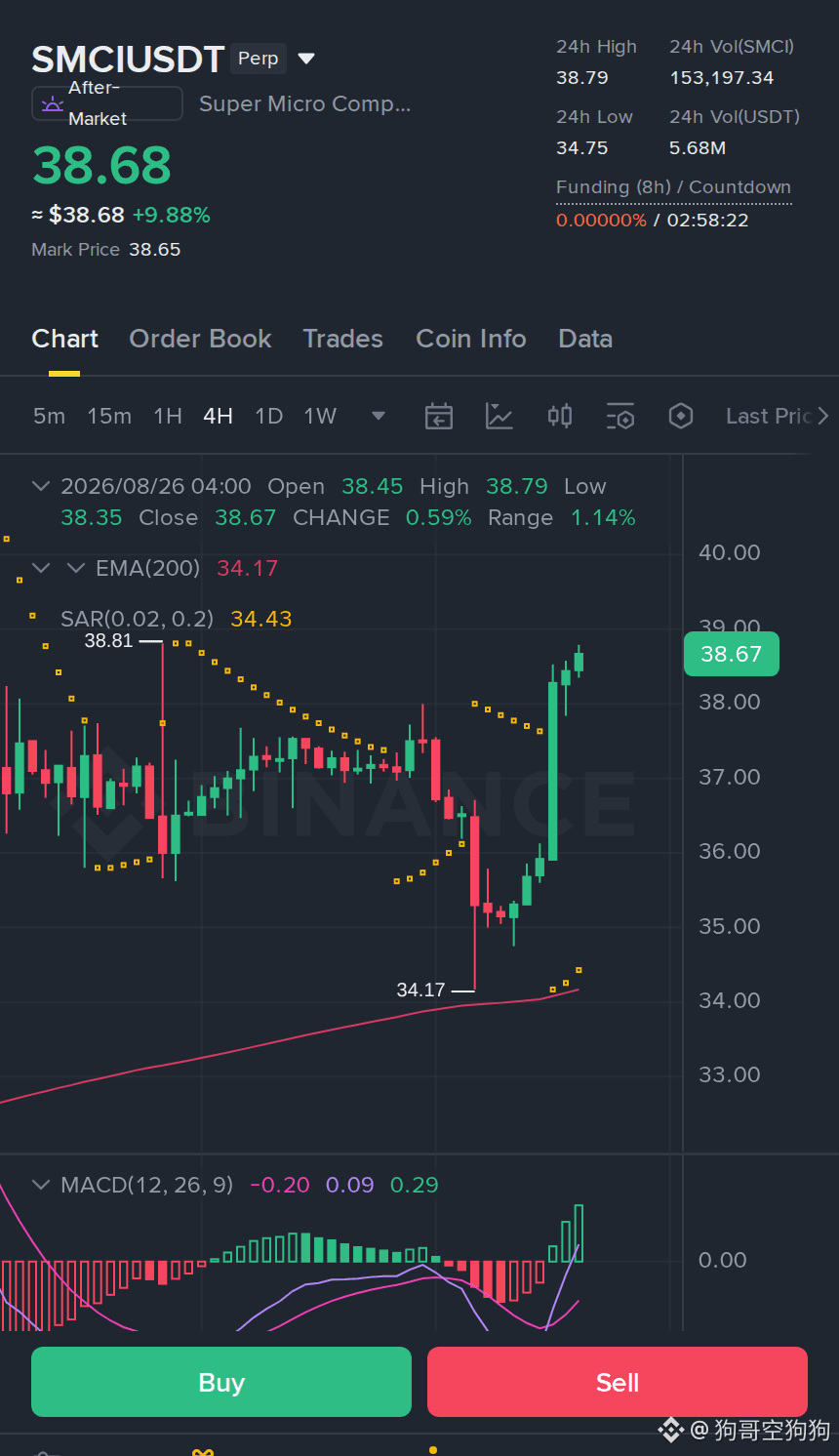This screenshot has width=839, height=1456.
Task: Open the Coin Info tab
Action: (471, 339)
